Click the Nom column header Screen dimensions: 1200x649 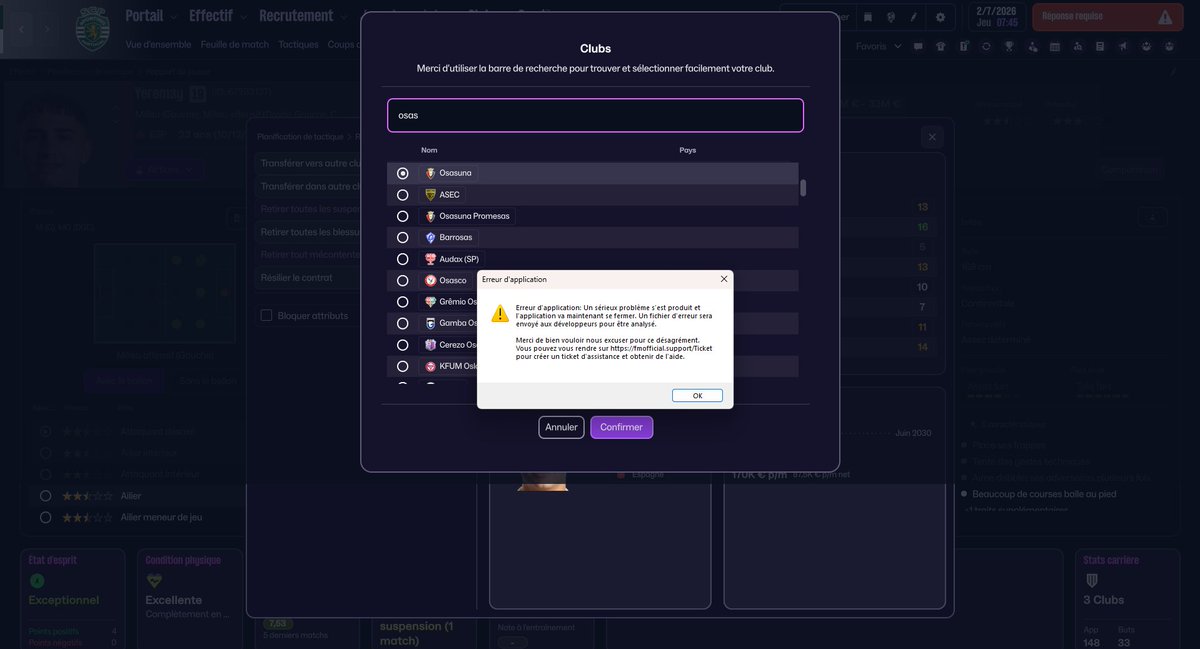(x=429, y=150)
